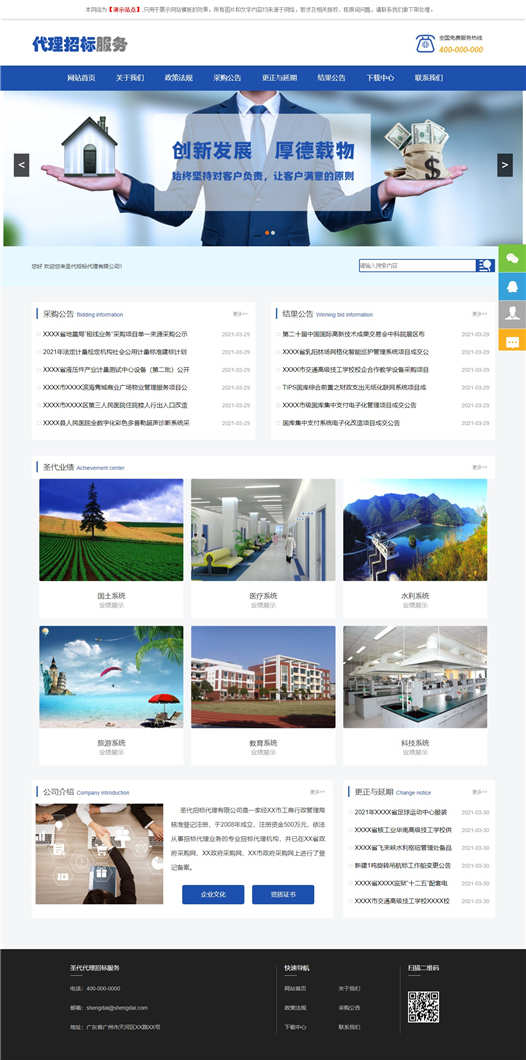This screenshot has height=1060, width=526.
Task: Select the orange carousel indicator dot
Action: [267, 233]
